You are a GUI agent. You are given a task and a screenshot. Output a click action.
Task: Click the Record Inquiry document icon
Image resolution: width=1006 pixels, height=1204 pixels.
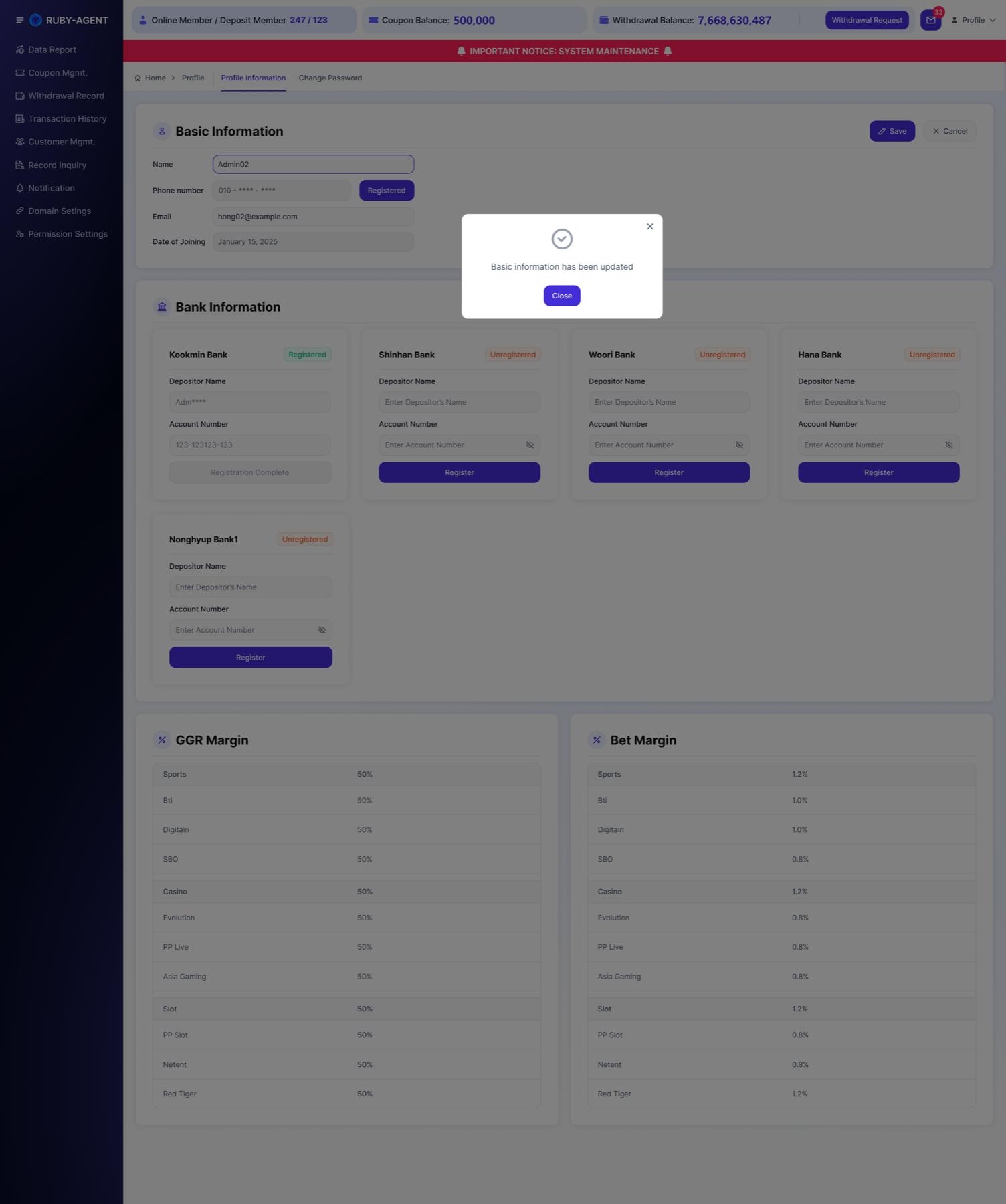point(20,165)
